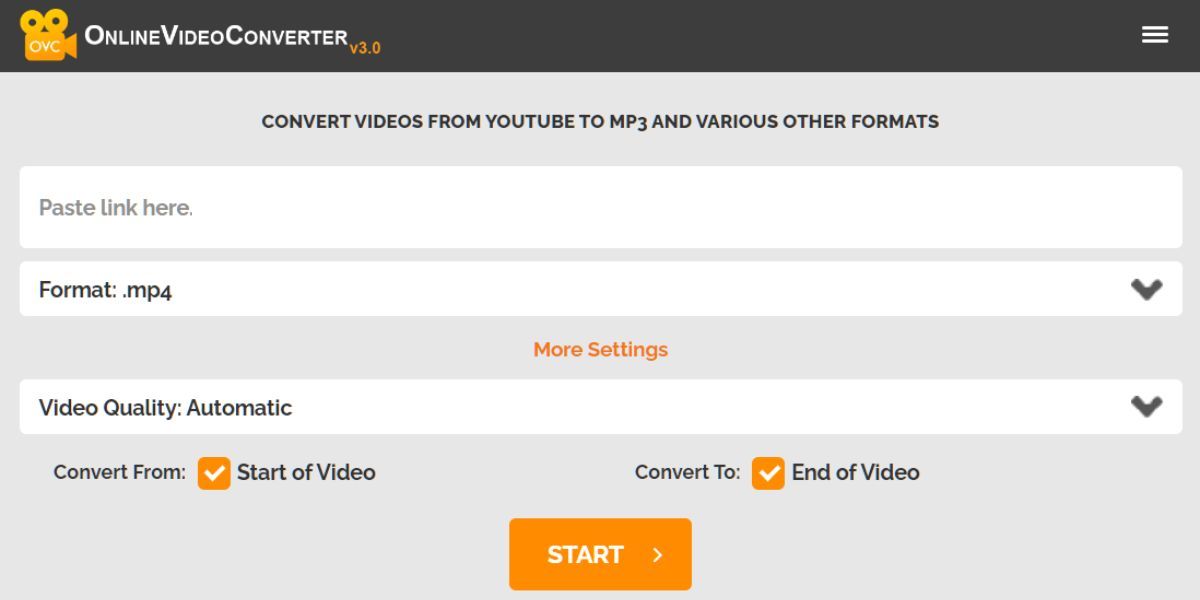Click the orange START button

tap(600, 554)
